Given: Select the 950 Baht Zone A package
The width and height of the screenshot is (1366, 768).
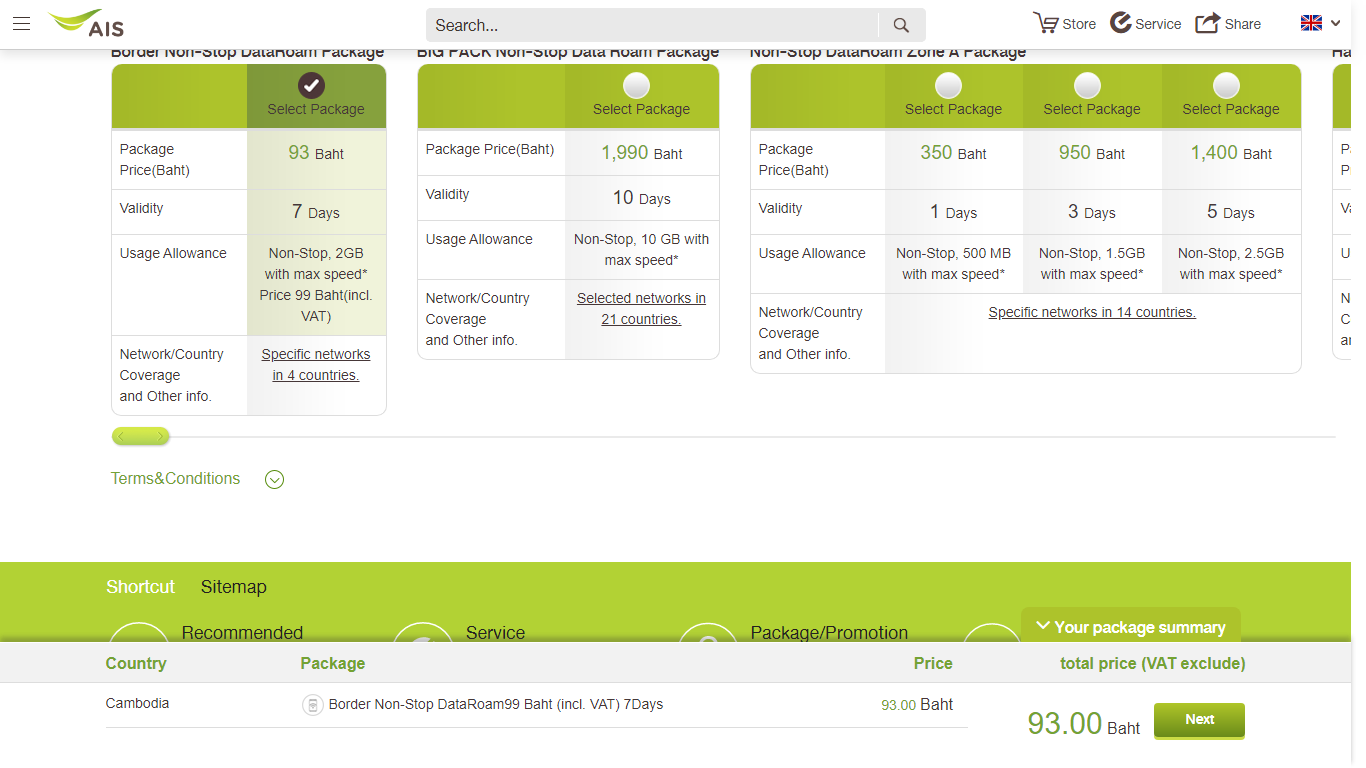Looking at the screenshot, I should tap(1087, 85).
